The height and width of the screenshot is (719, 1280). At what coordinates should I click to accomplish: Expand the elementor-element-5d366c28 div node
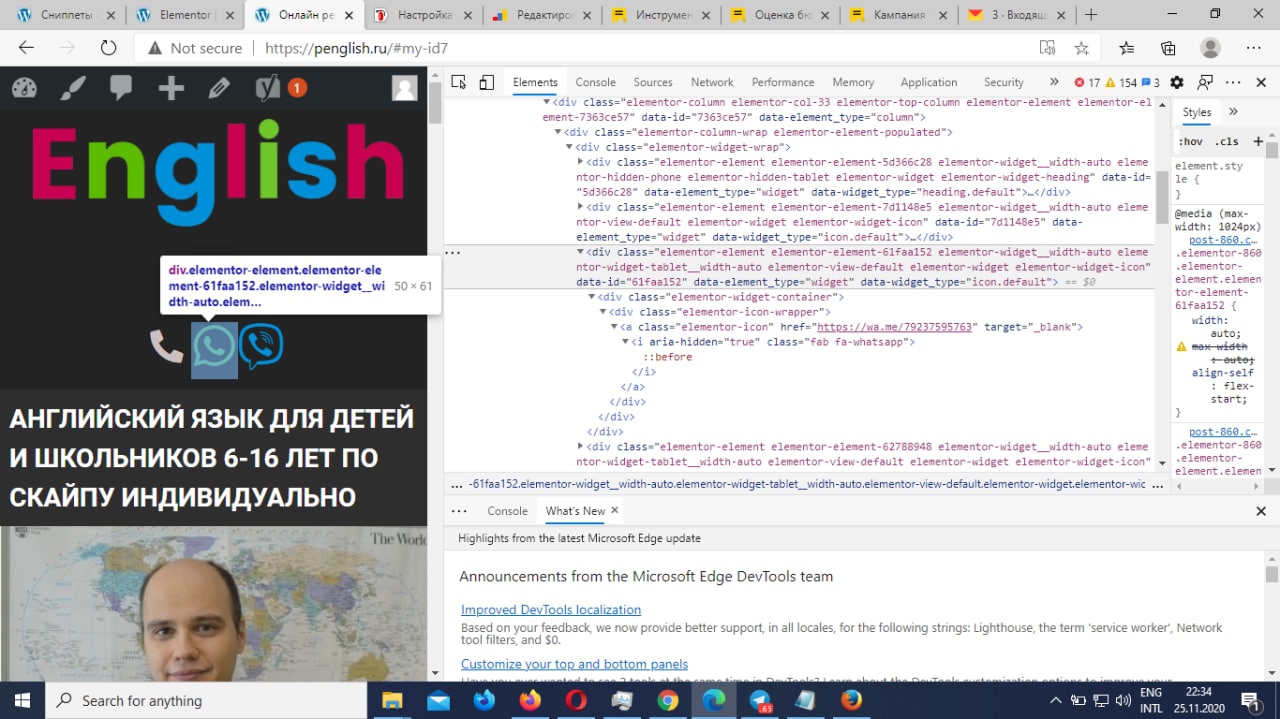[x=581, y=162]
